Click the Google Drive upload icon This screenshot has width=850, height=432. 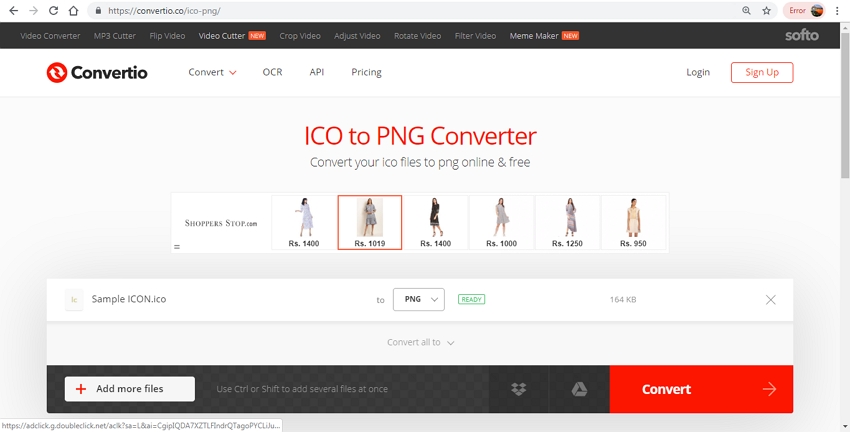click(x=579, y=389)
